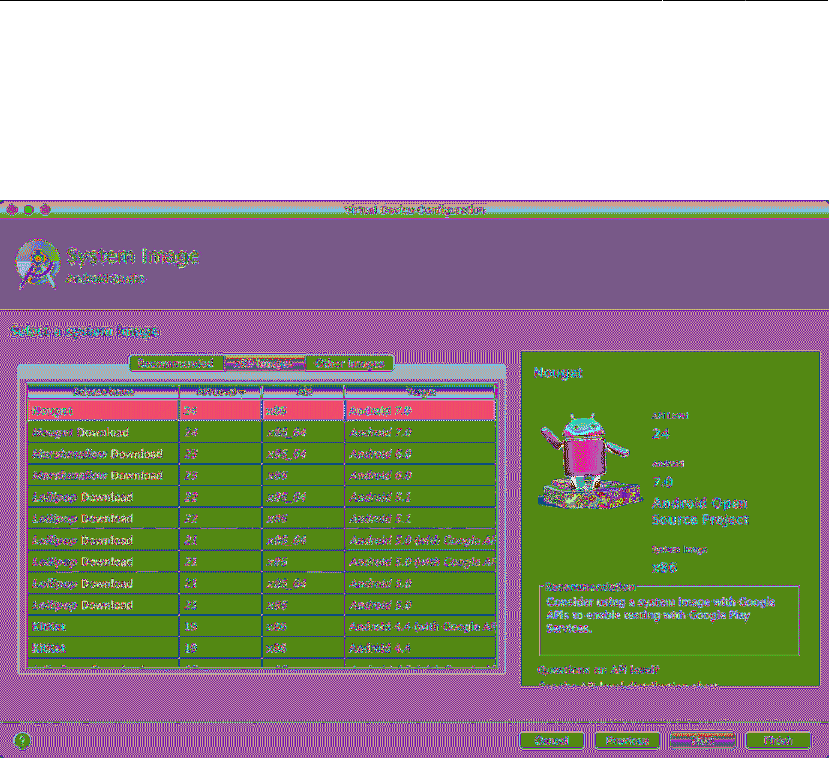Click Download for Lollipop x86_64 plain Android 5.0
The image size is (829, 758).
[108, 584]
